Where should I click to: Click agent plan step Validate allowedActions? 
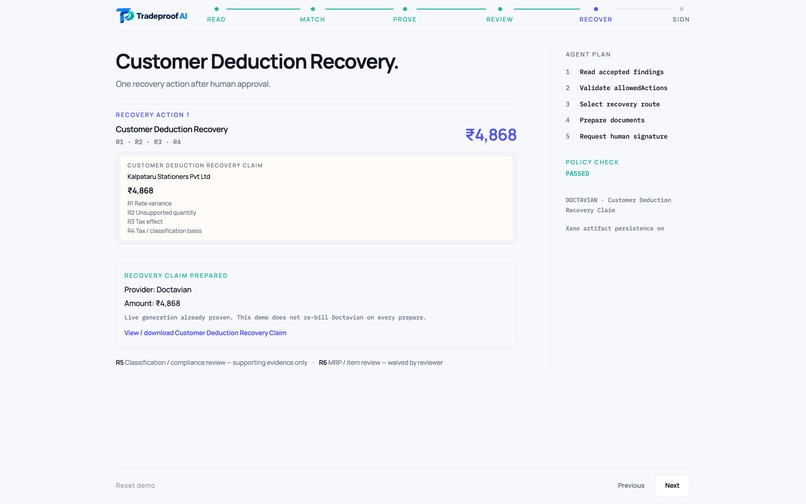pyautogui.click(x=623, y=88)
